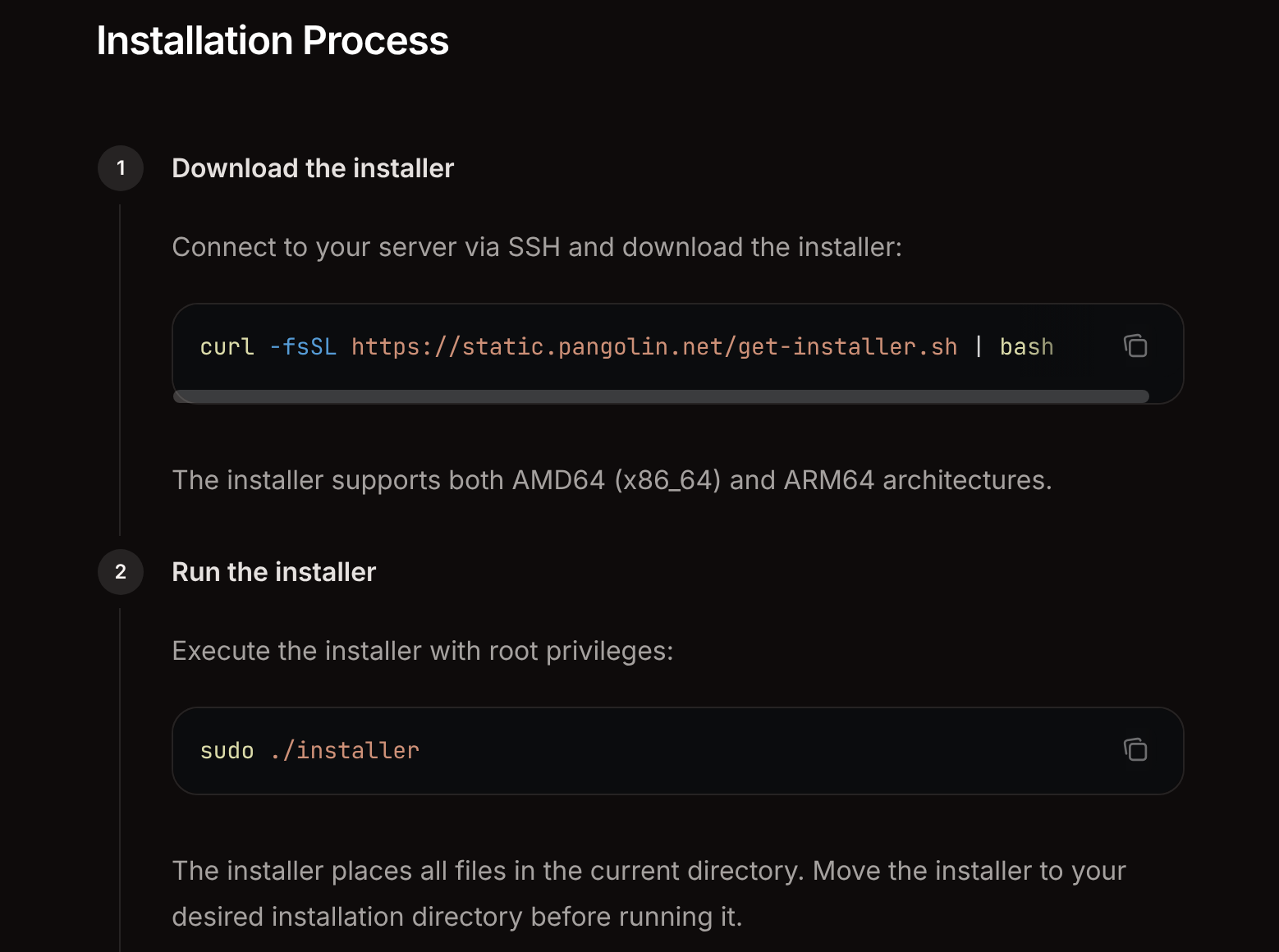Select the Run the installer heading
The width and height of the screenshot is (1279, 952).
273,572
